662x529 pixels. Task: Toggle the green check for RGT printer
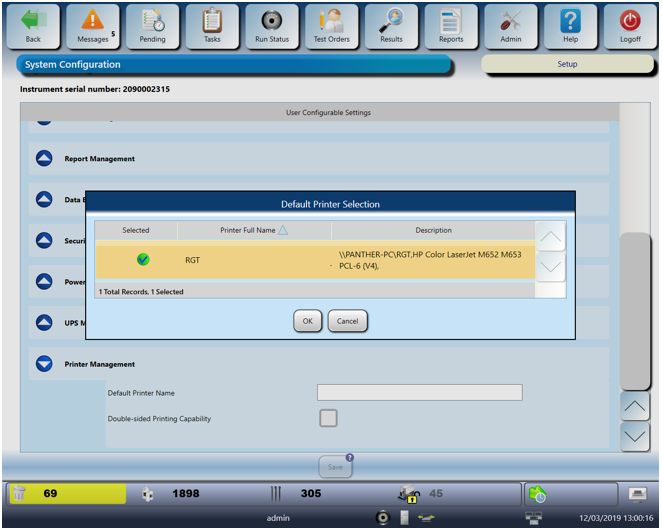pyautogui.click(x=143, y=260)
